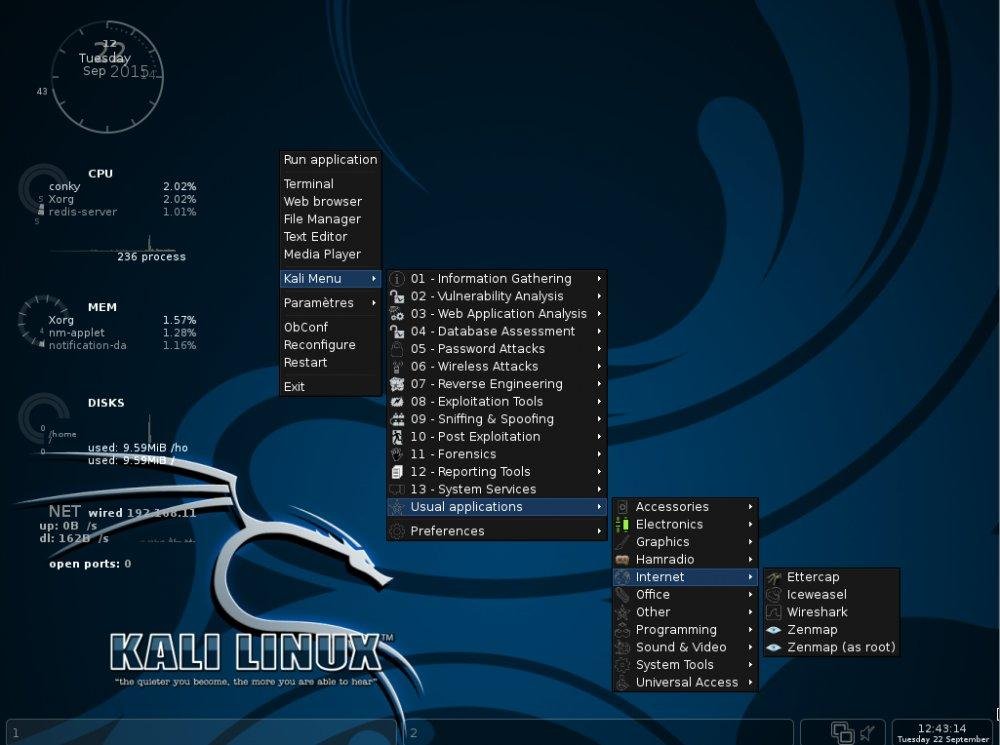This screenshot has height=745, width=1000.
Task: Click the Post Exploitation icon
Action: pyautogui.click(x=397, y=437)
